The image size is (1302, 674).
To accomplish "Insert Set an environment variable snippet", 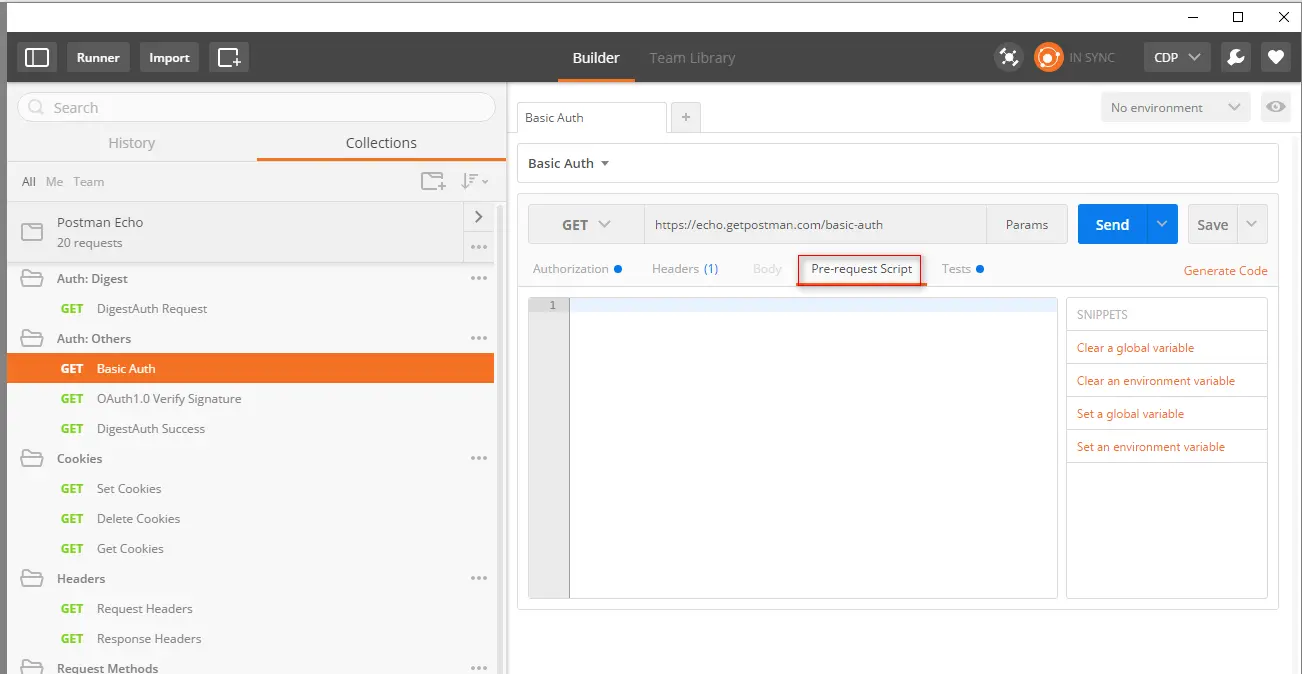I will tap(1150, 447).
